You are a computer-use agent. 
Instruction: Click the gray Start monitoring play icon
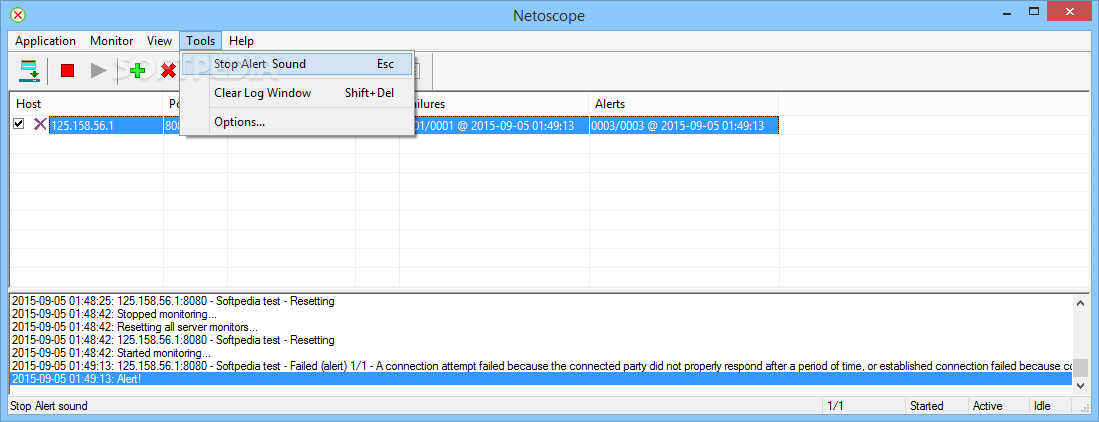99,70
